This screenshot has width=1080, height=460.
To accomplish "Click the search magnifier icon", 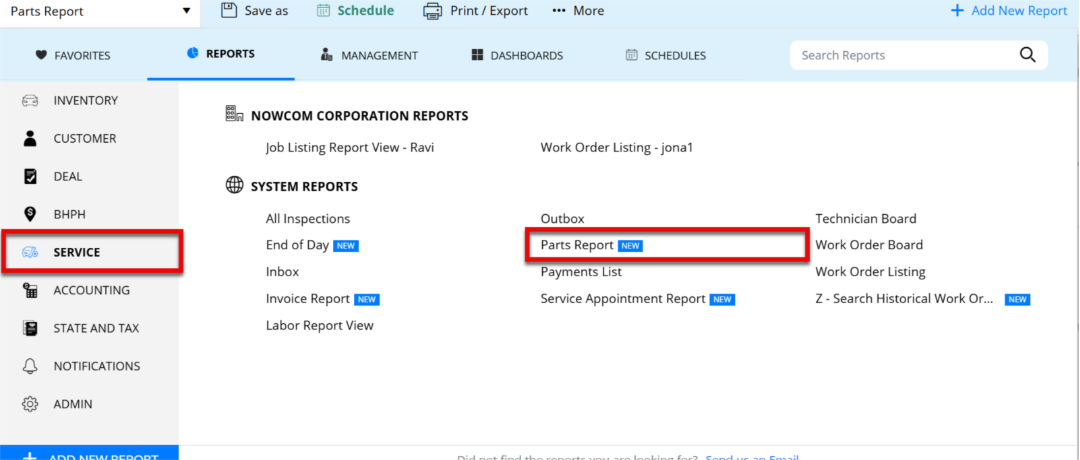I will coord(1028,56).
